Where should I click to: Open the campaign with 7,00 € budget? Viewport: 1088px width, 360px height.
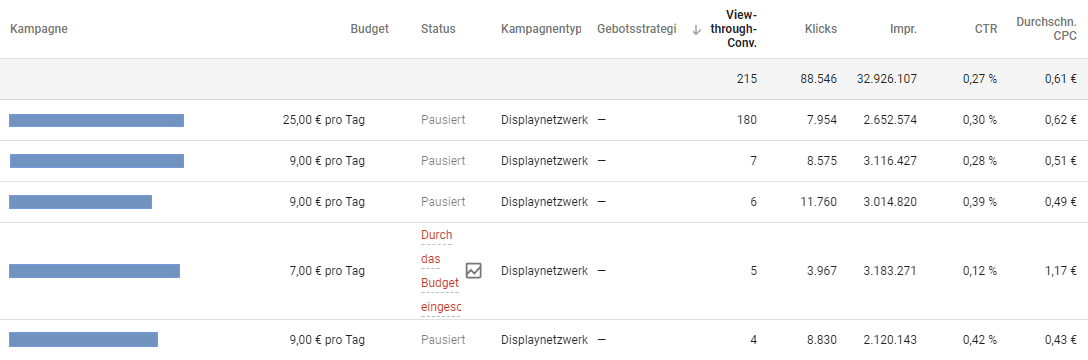[x=94, y=271]
